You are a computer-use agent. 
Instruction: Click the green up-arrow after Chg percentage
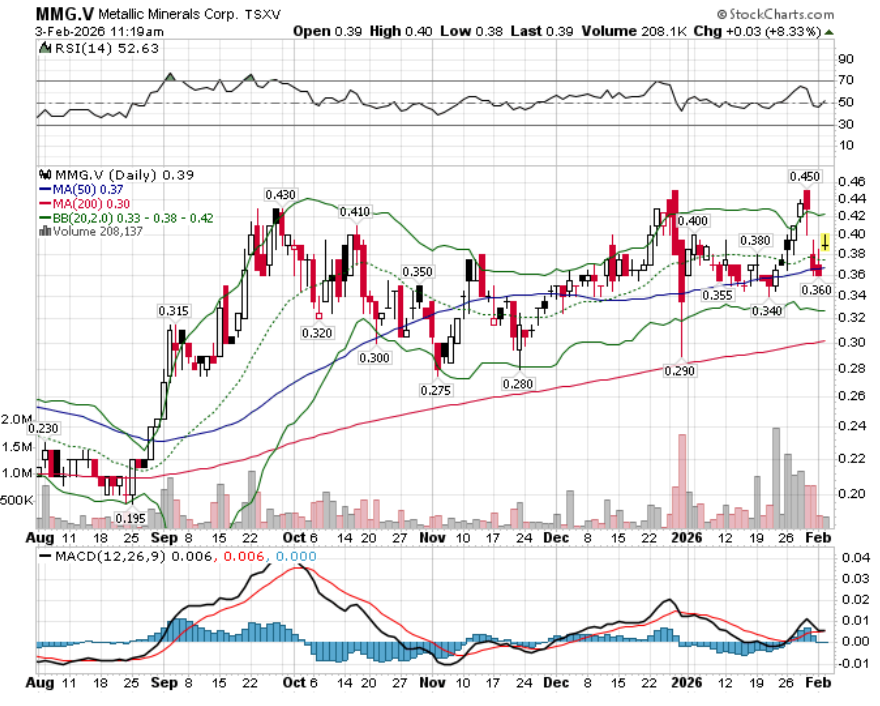[829, 32]
